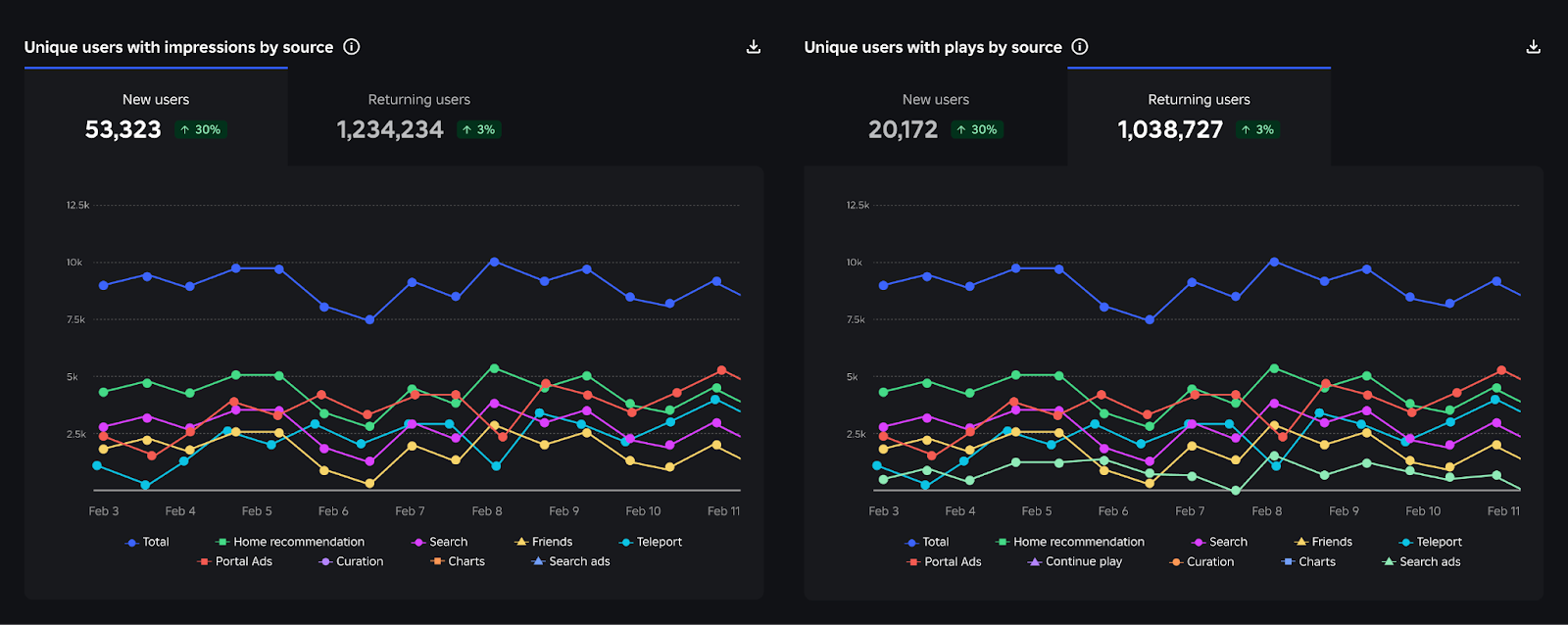Toggle Friends series in plays legend
Viewport: 1568px width, 625px height.
click(x=1323, y=542)
